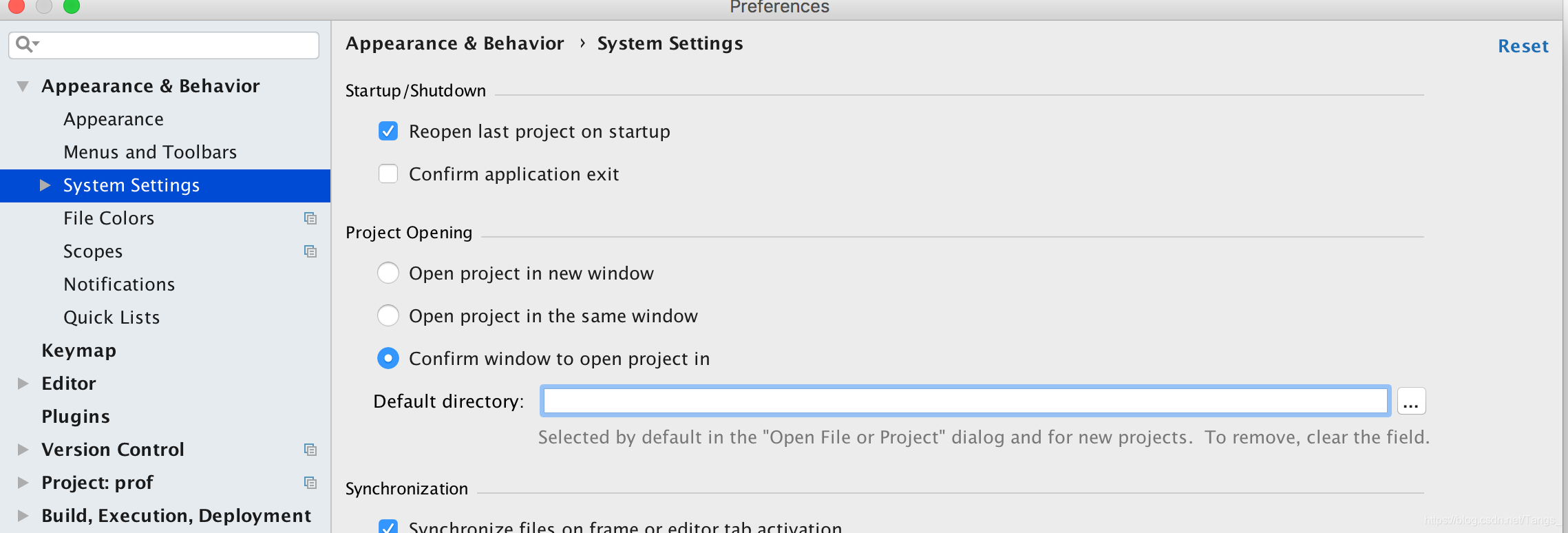Viewport: 1568px width, 533px height.
Task: Select Open project in the same window
Action: coord(388,315)
